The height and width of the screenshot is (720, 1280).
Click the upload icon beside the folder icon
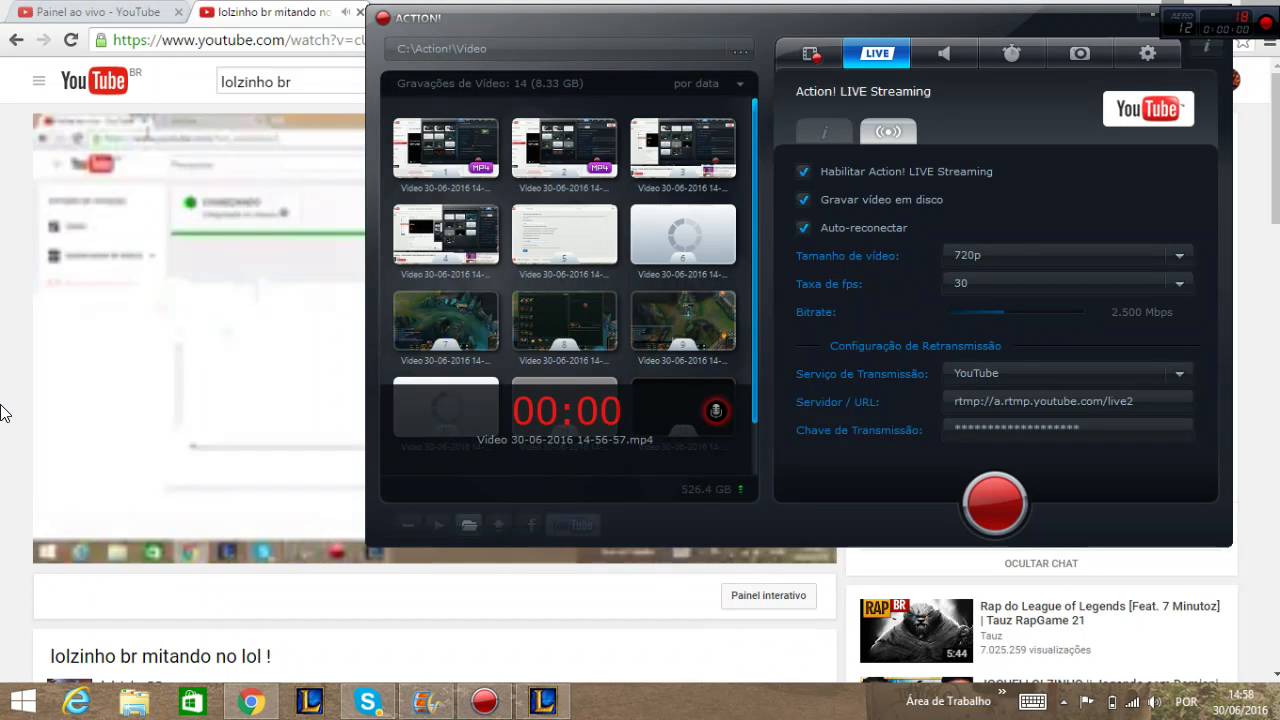coord(499,524)
